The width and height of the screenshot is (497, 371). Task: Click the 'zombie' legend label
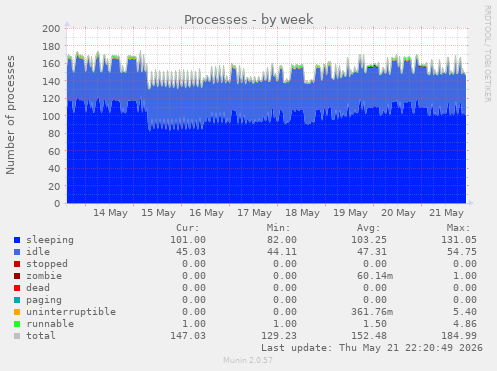coord(44,276)
